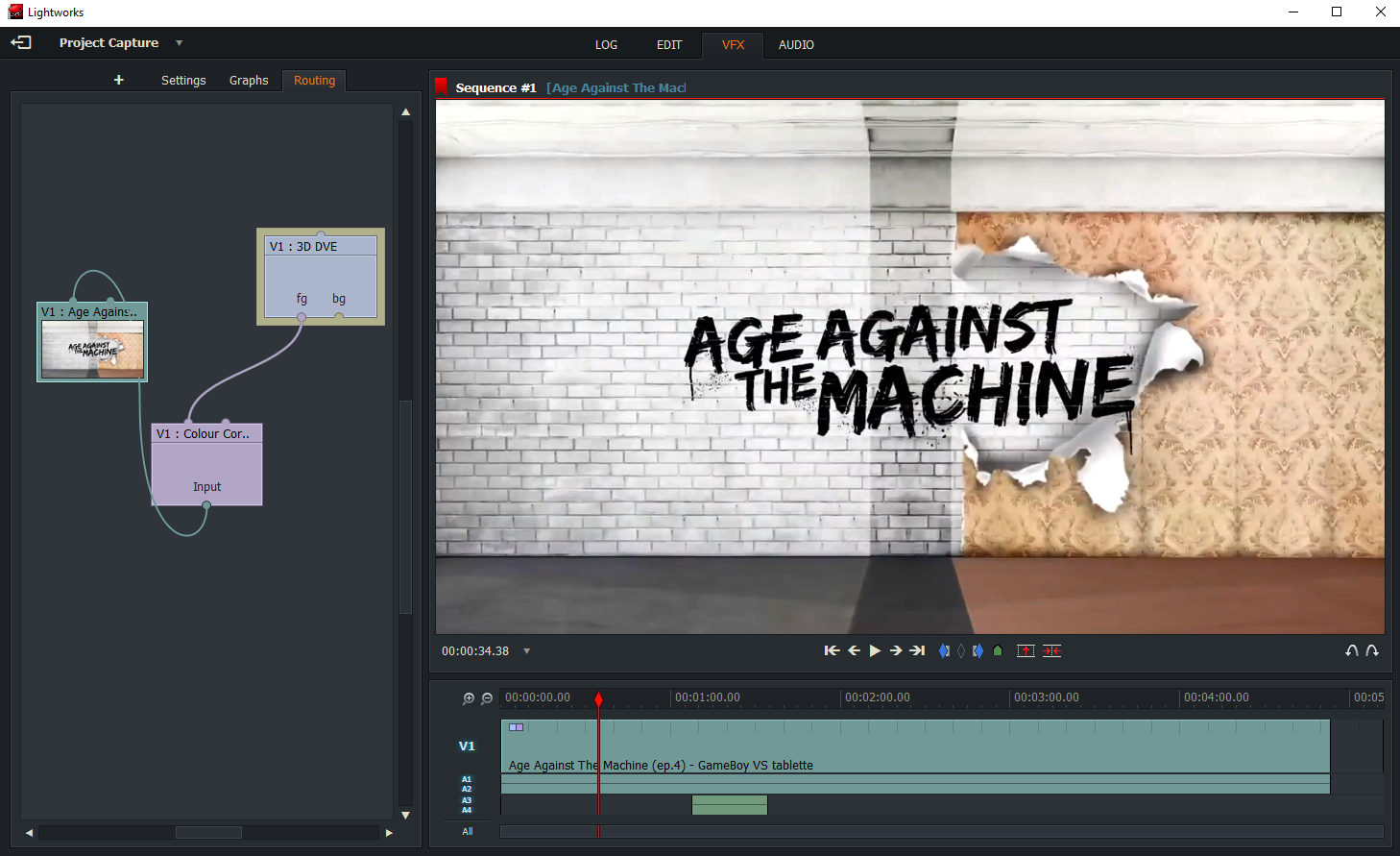1400x856 pixels.
Task: Open the timecode dropdown arrow
Action: (x=526, y=651)
